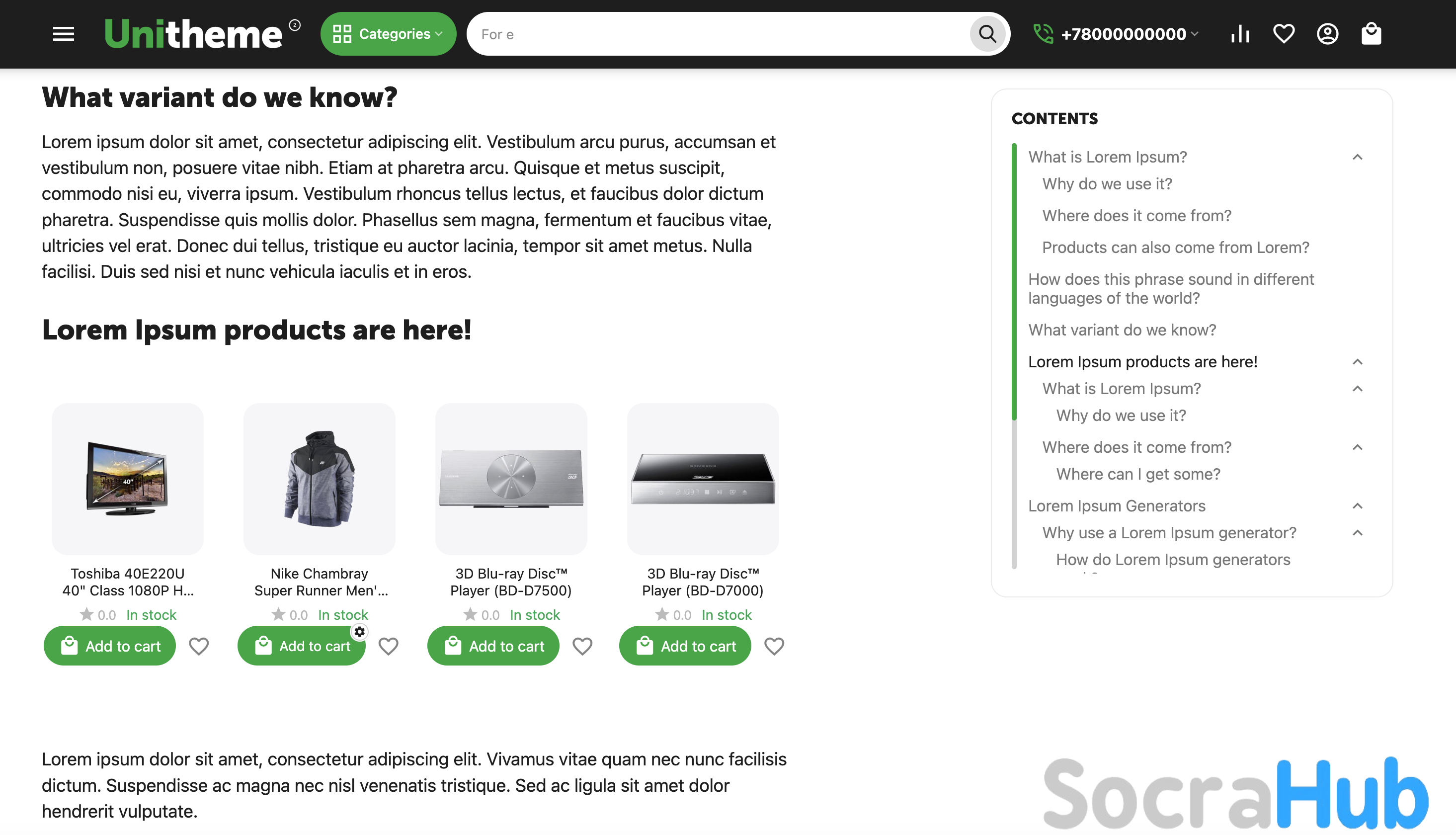Screen dimensions: 1456x835
Task: Click the gear icon on Nike product
Action: 359,632
